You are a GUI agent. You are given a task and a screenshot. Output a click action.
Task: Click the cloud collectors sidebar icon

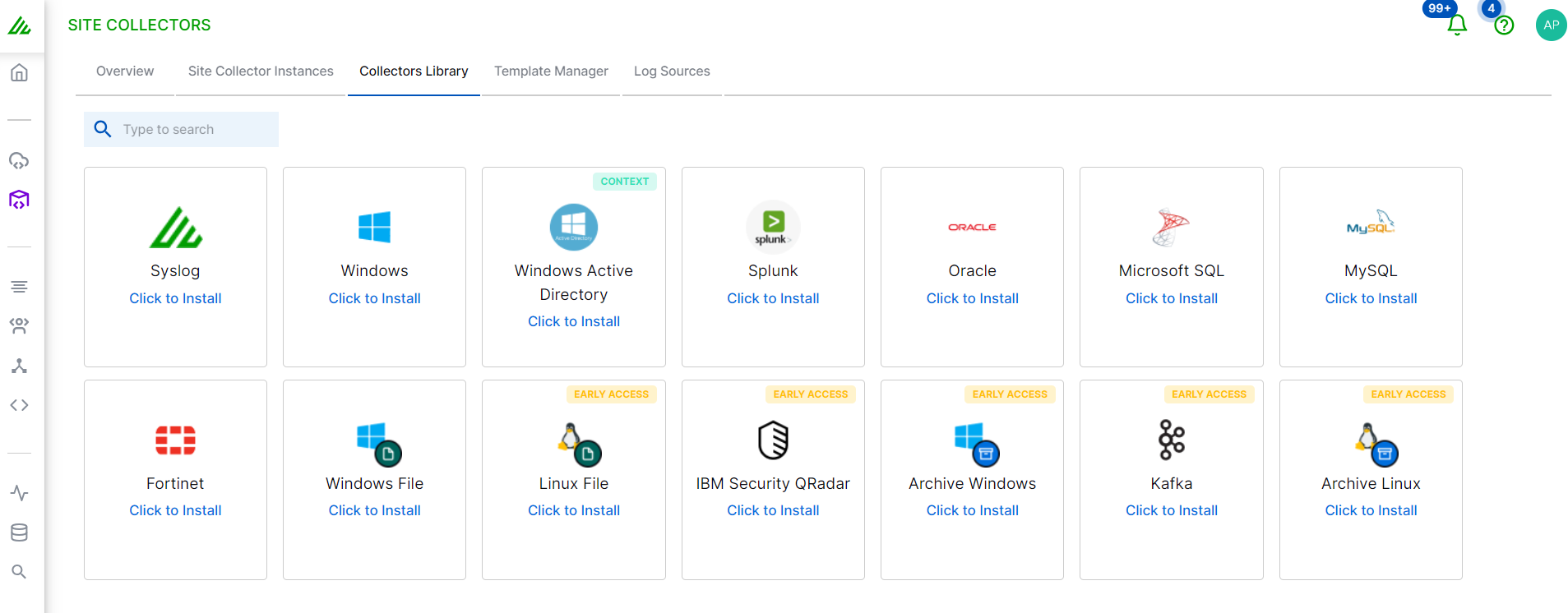(x=19, y=160)
